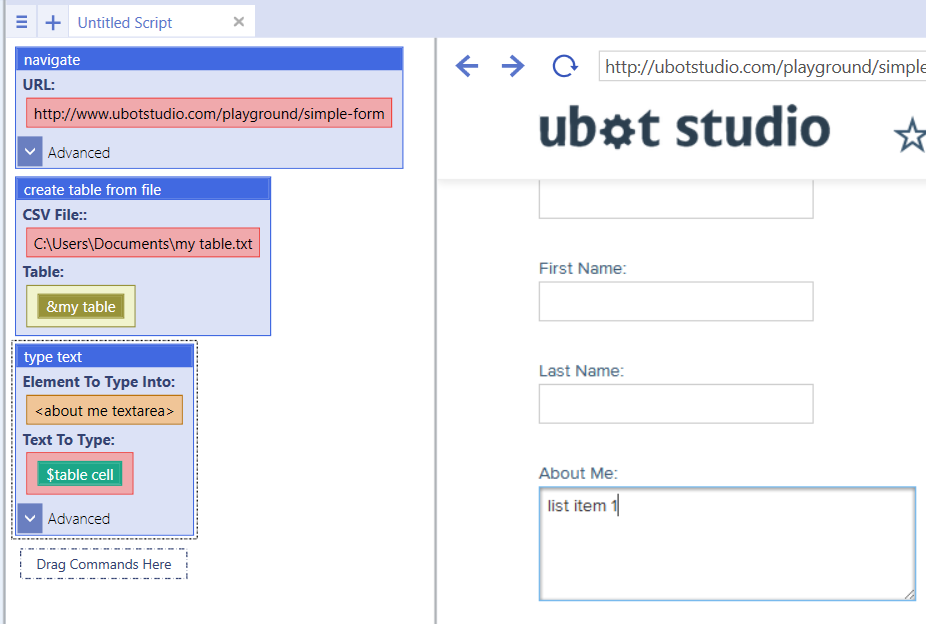Viewport: 926px width, 624px height.
Task: Edit the CSV File path field
Action: coord(143,243)
